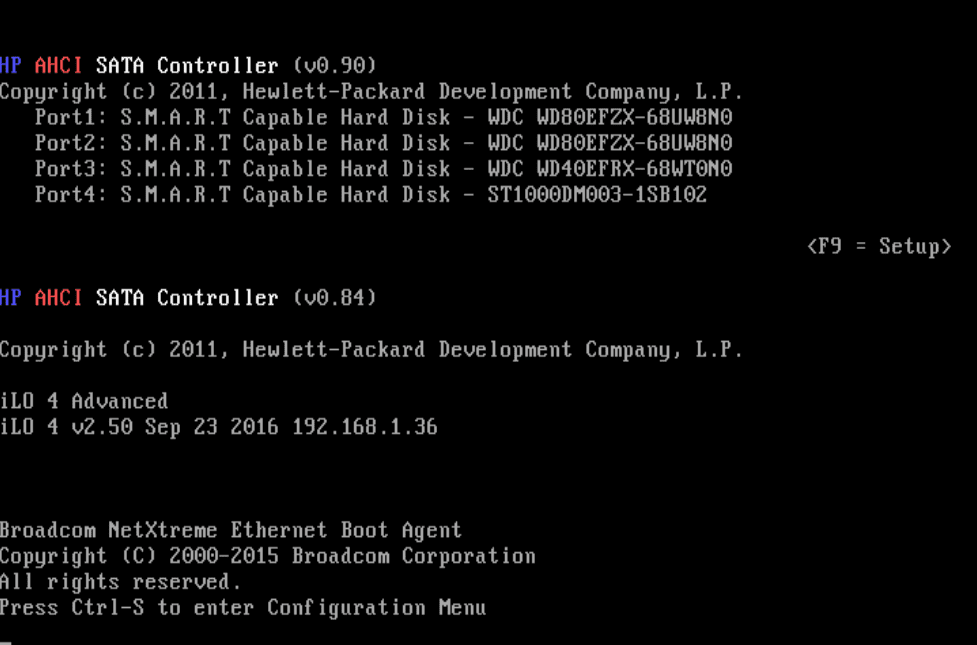The image size is (977, 645).
Task: Click the F9 = Setup prompt
Action: point(878,246)
